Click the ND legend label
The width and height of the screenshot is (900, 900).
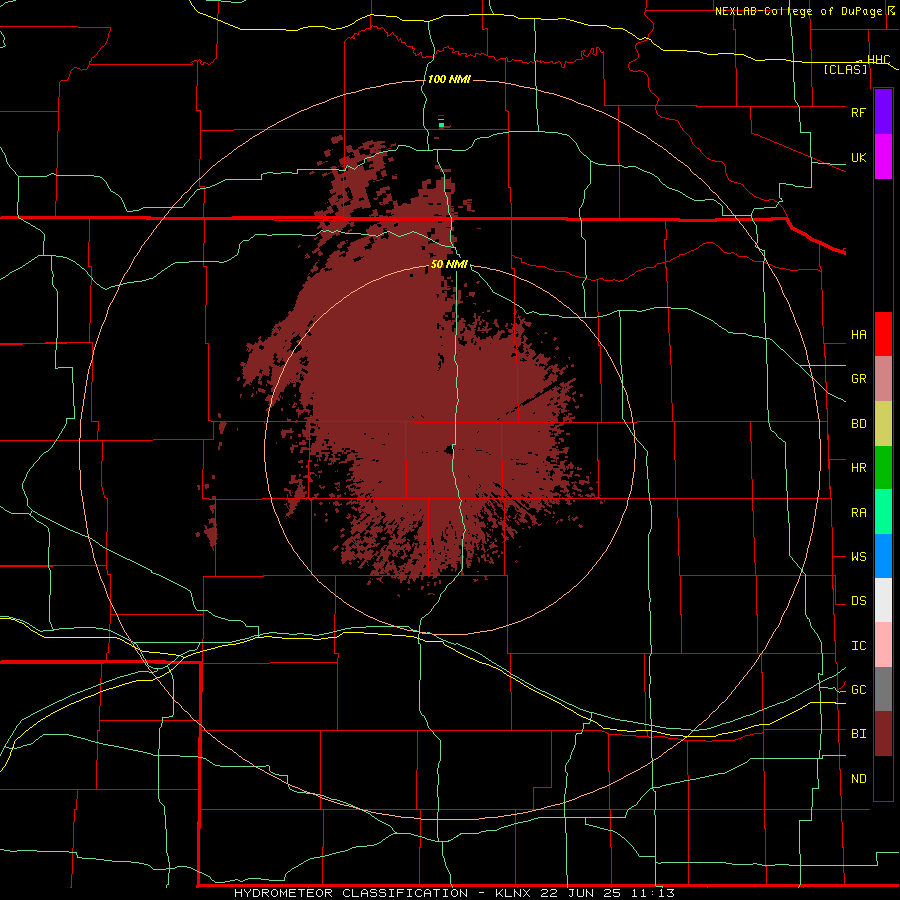858,779
